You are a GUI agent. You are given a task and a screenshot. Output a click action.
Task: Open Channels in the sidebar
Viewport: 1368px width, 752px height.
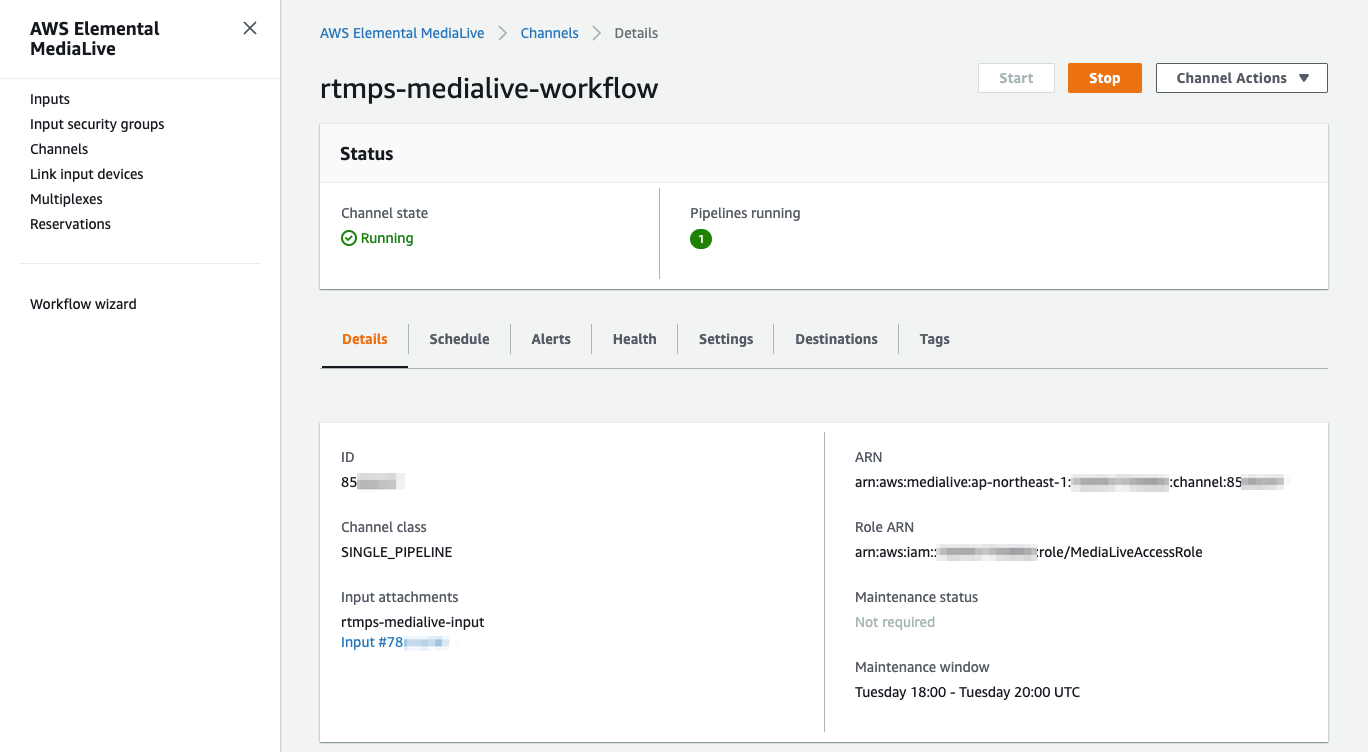pyautogui.click(x=59, y=149)
